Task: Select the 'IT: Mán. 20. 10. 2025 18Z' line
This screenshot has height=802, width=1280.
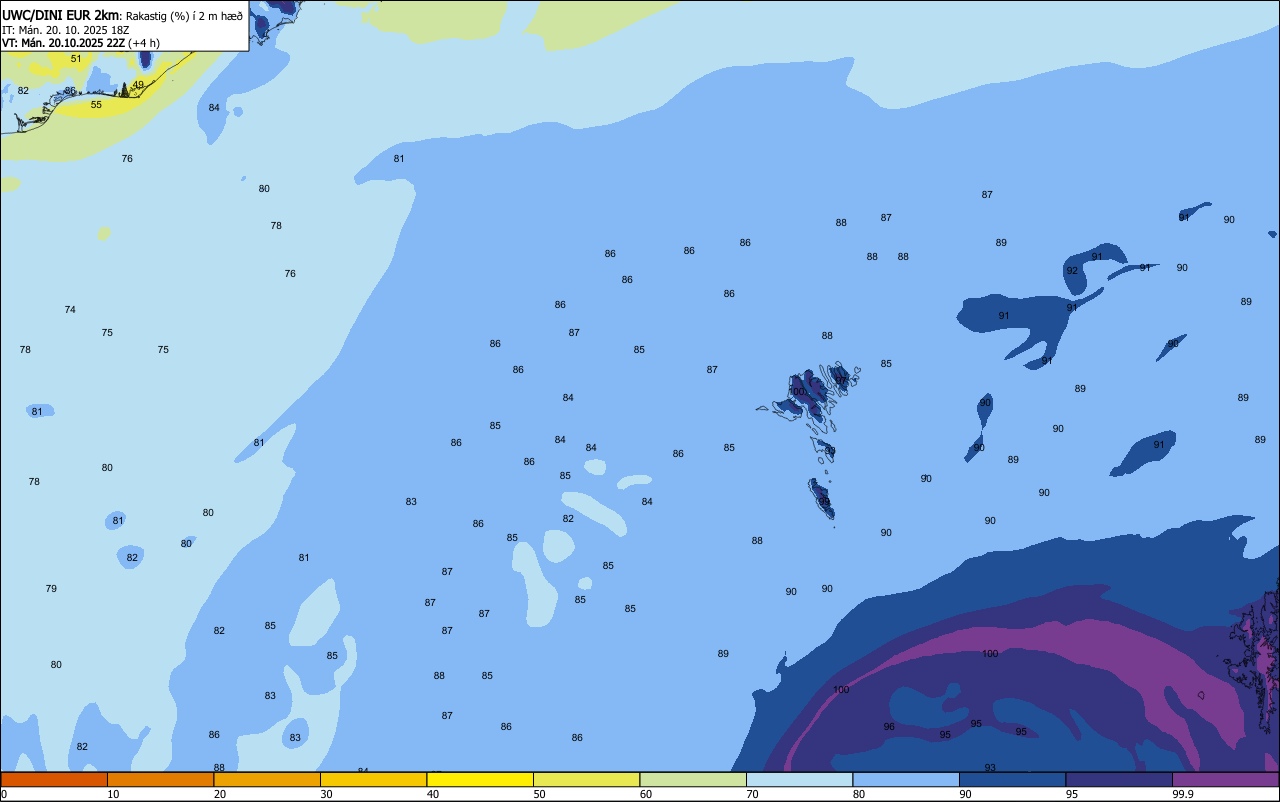Action: 65,30
